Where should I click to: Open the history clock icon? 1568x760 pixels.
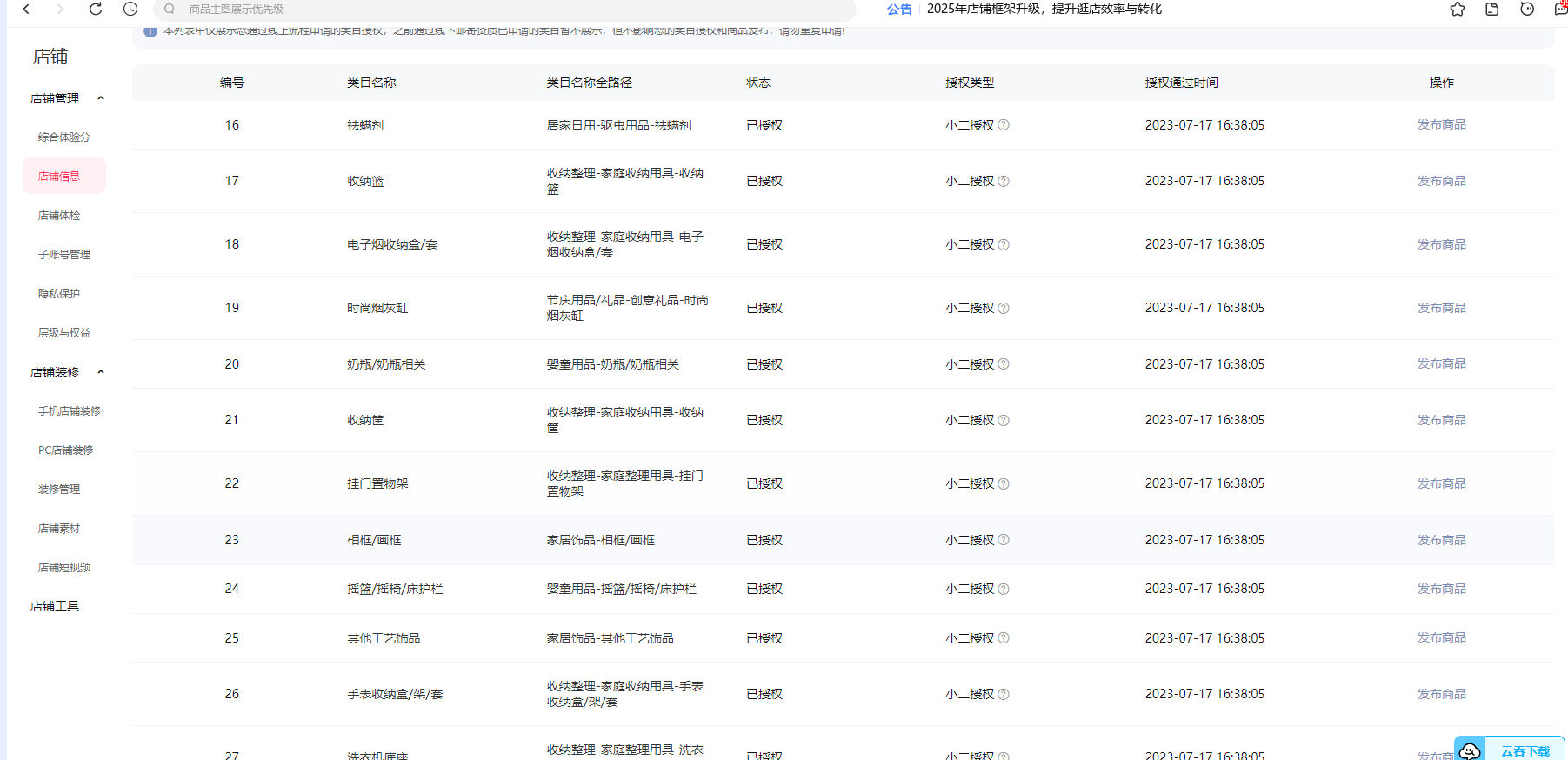point(130,9)
